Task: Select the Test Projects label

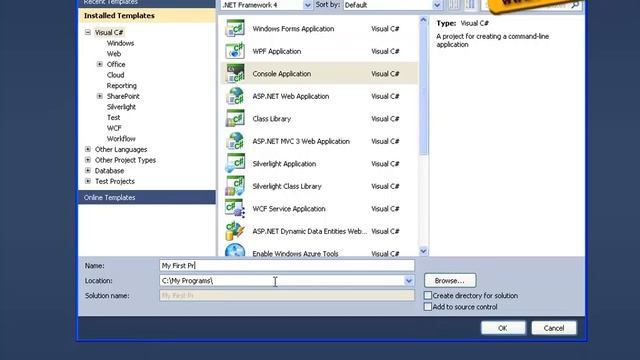Action: coord(115,181)
